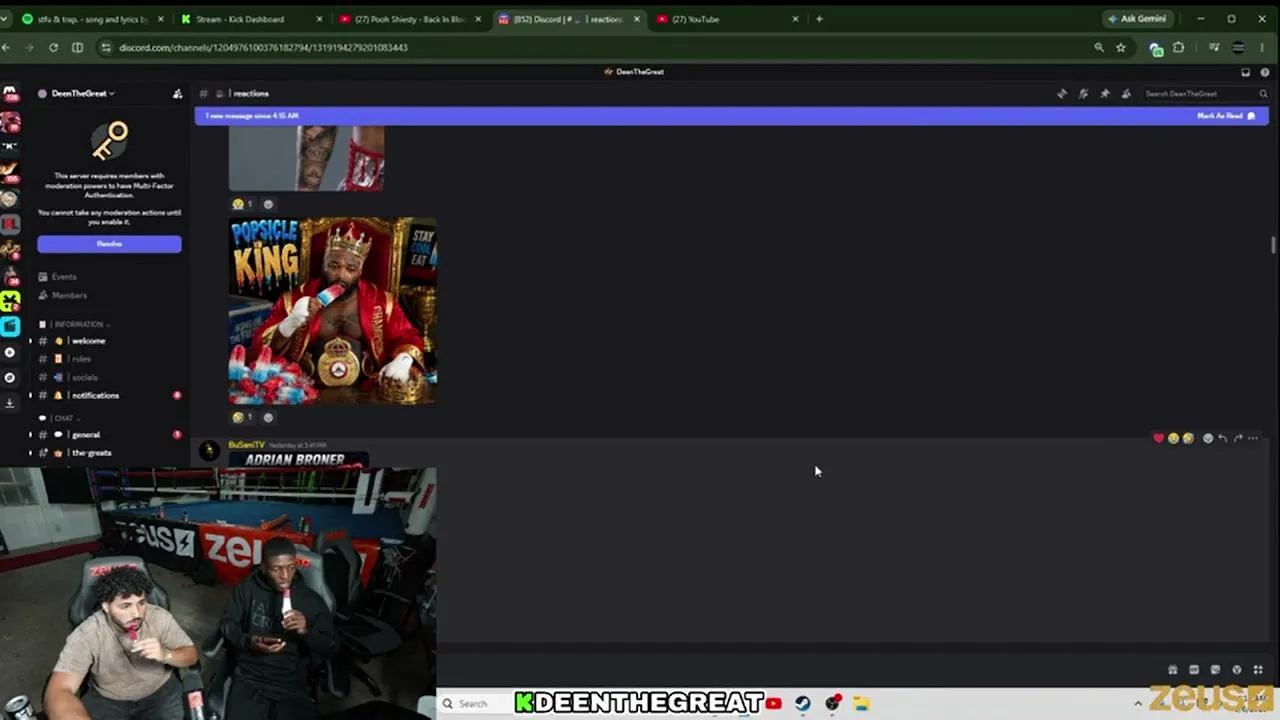The width and height of the screenshot is (1280, 720).
Task: Switch to the (27) YouTube tab
Action: [x=728, y=19]
